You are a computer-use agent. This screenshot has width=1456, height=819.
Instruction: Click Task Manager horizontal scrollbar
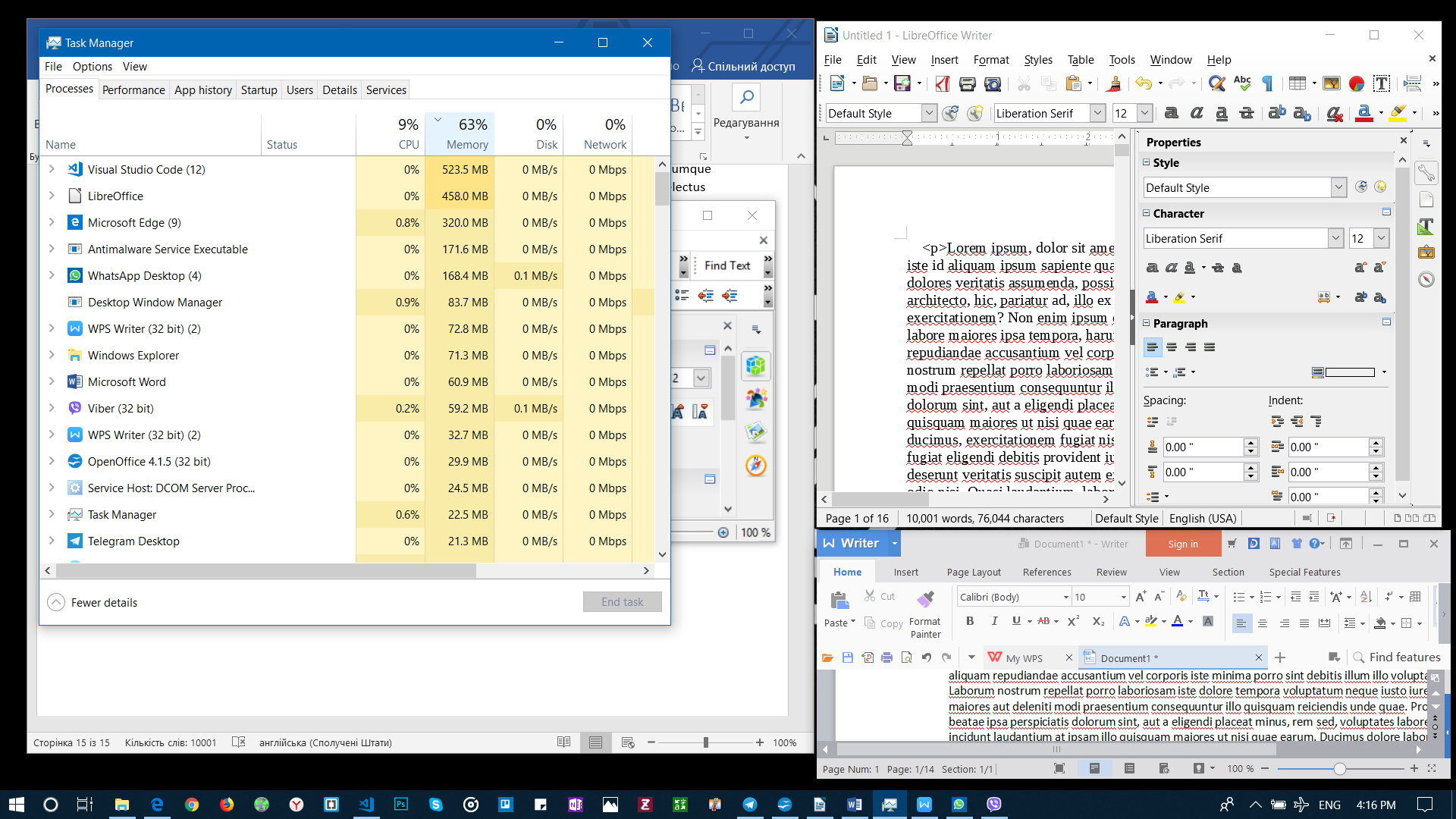[x=266, y=570]
